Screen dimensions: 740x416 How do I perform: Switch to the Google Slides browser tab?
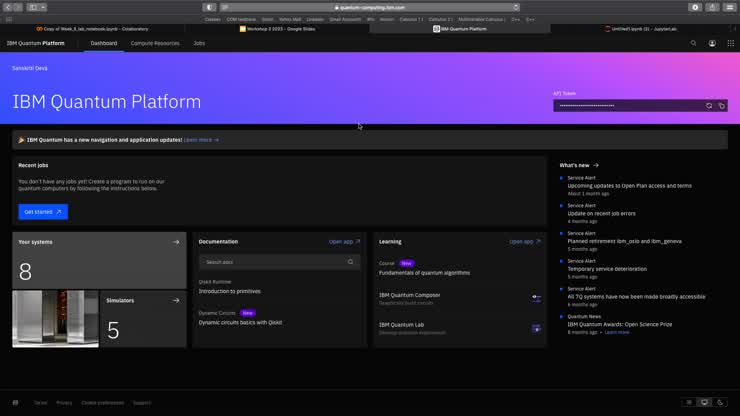click(x=278, y=29)
